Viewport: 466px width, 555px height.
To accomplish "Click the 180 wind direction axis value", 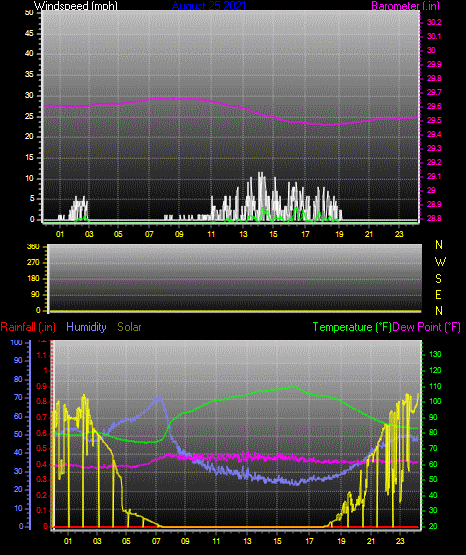I will point(33,279).
